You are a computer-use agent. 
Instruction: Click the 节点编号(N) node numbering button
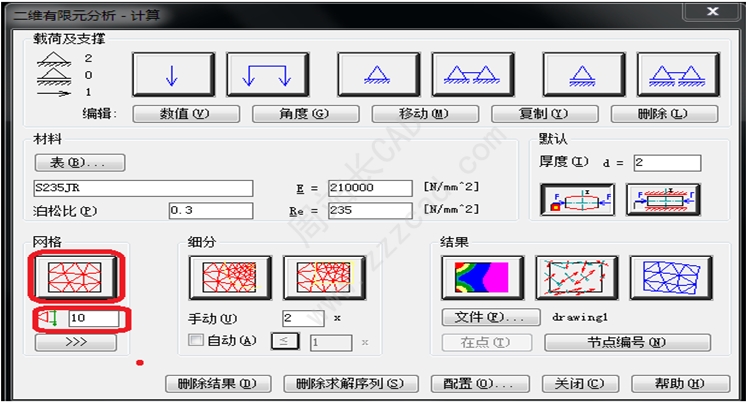point(627,342)
